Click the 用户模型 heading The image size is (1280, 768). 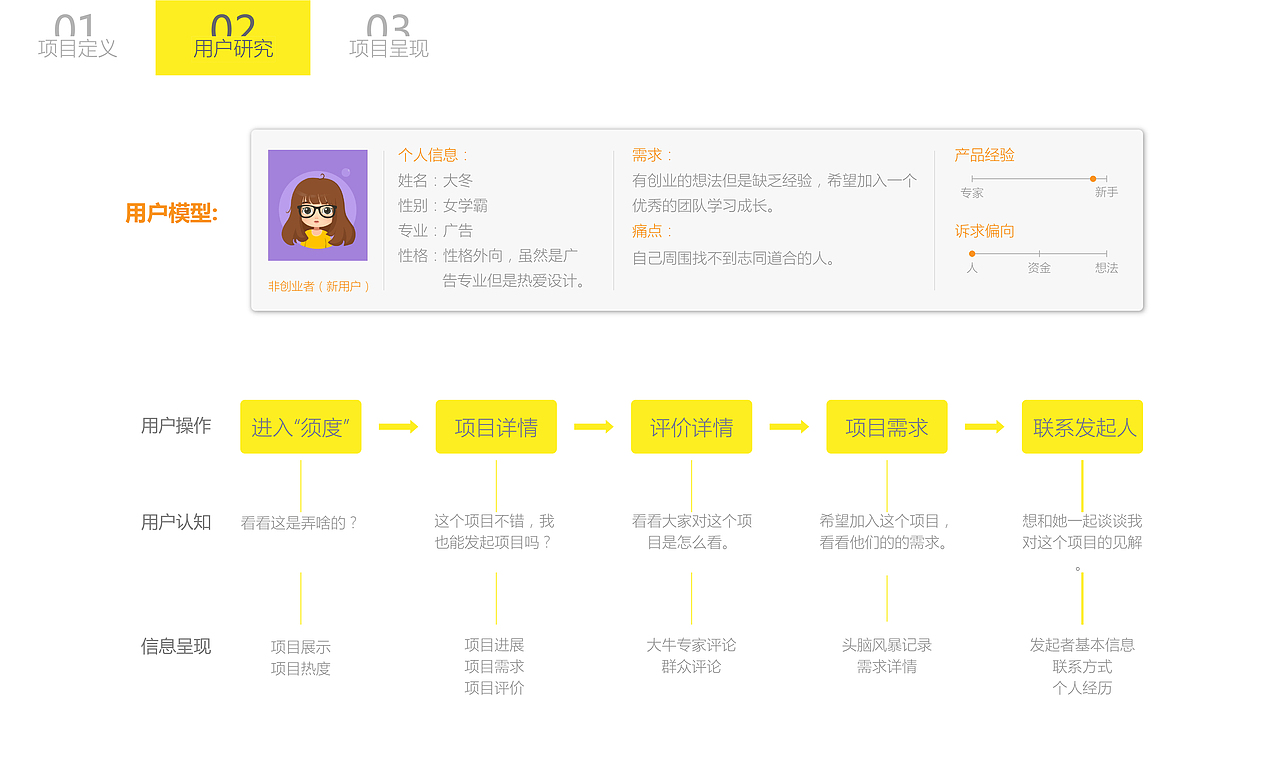tap(171, 213)
